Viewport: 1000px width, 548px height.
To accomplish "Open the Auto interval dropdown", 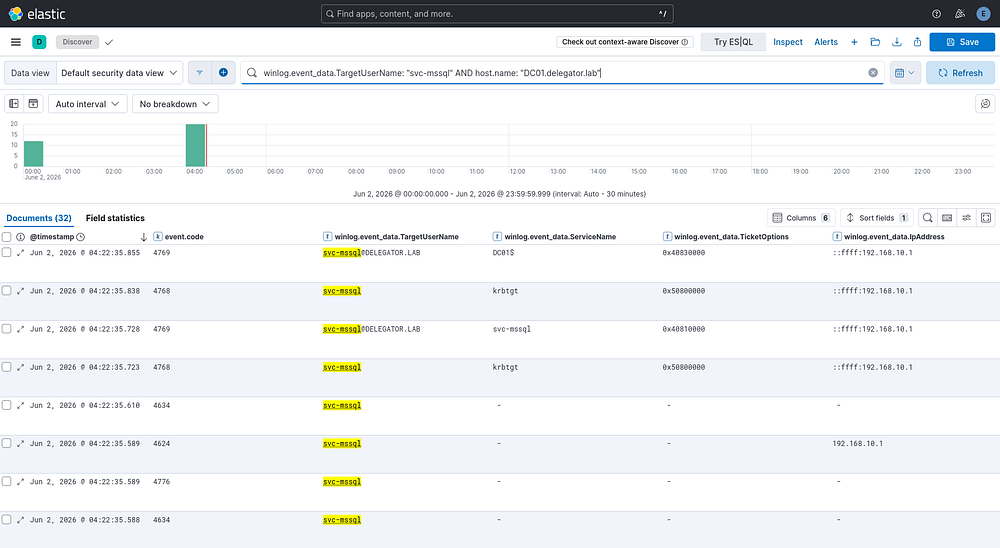I will [87, 104].
